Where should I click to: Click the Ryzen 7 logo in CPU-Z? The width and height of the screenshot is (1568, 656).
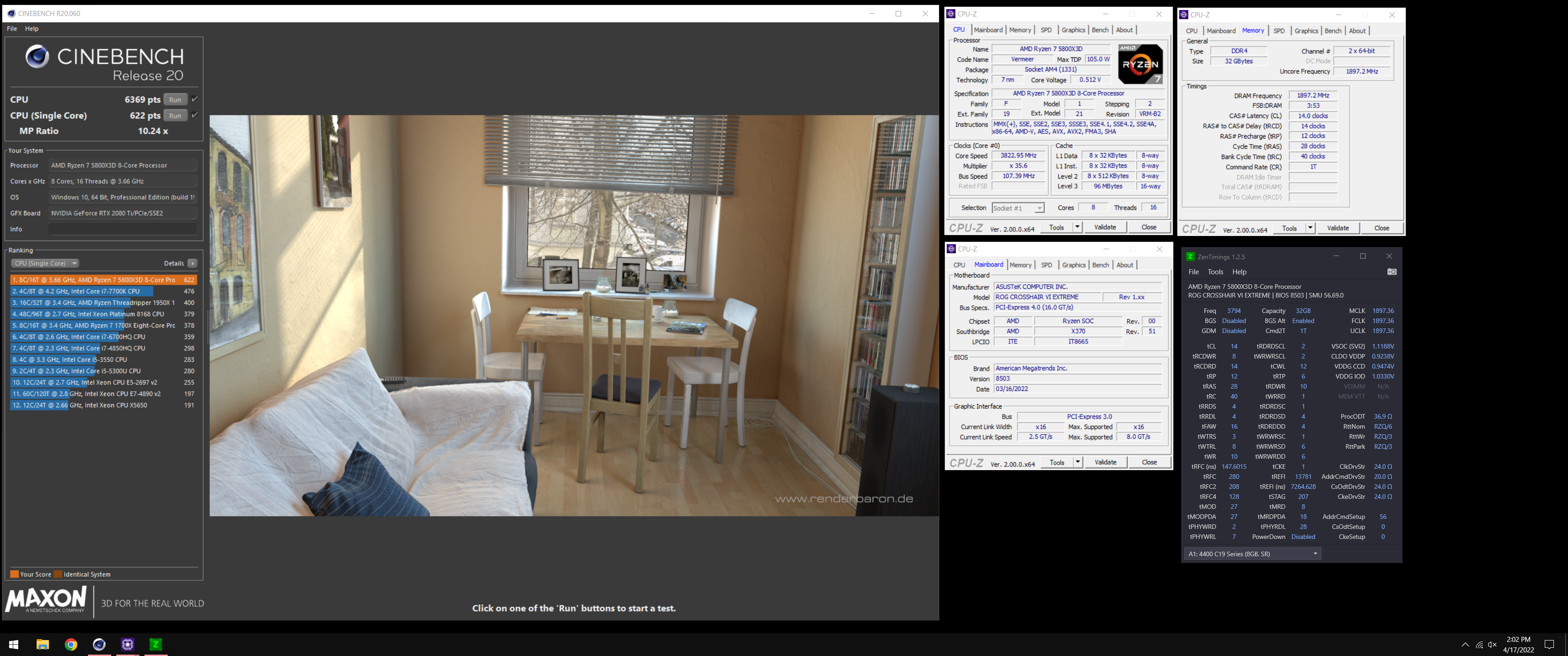click(1140, 64)
